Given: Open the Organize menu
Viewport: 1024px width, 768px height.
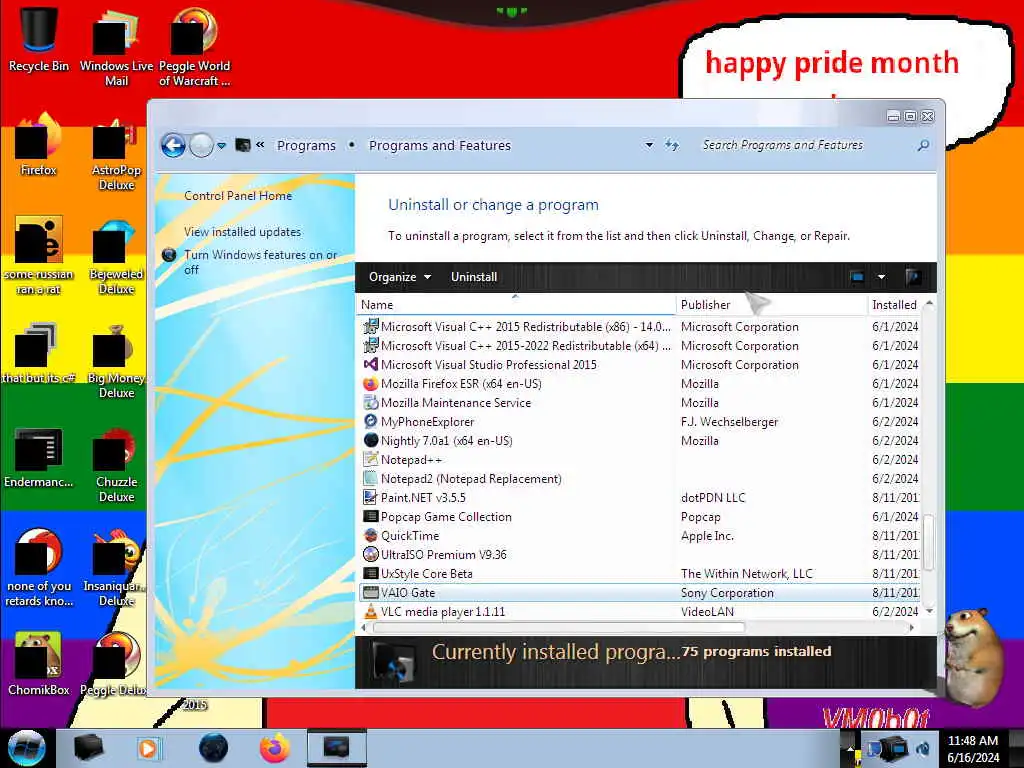Looking at the screenshot, I should (x=400, y=277).
